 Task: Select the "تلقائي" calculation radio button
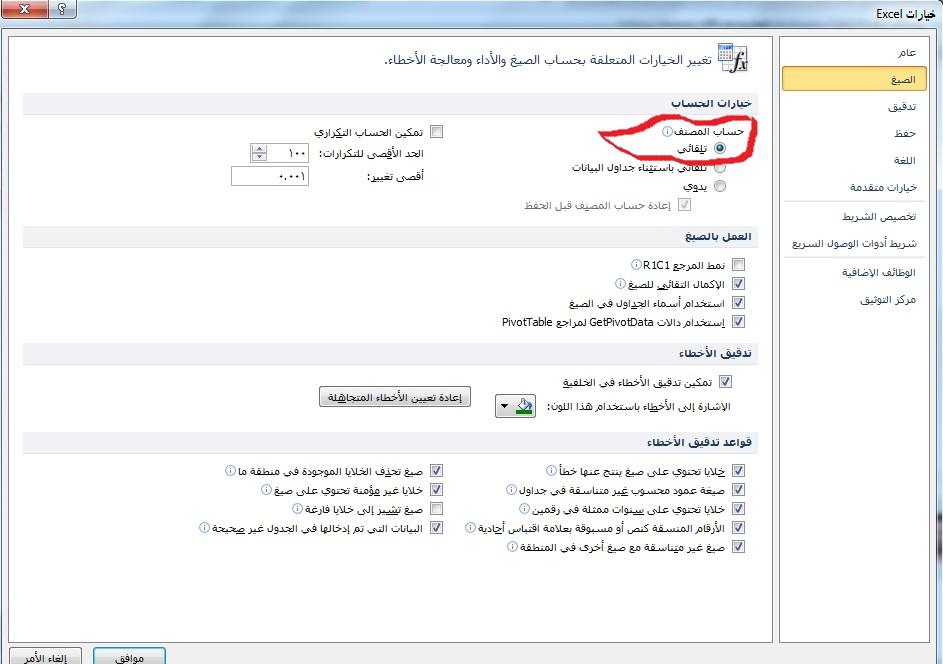(x=720, y=148)
